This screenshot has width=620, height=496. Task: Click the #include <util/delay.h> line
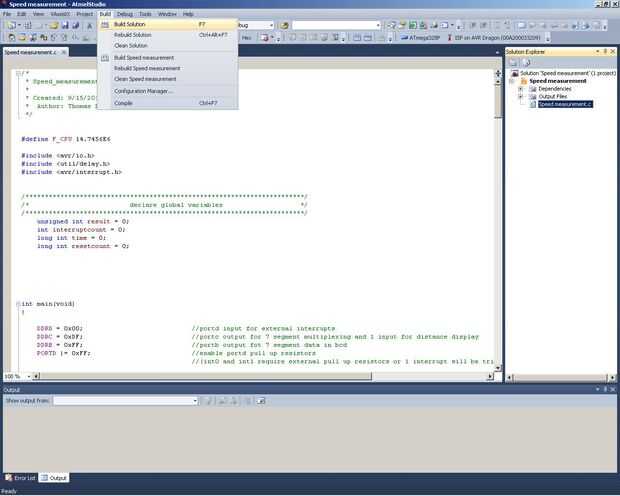65,164
